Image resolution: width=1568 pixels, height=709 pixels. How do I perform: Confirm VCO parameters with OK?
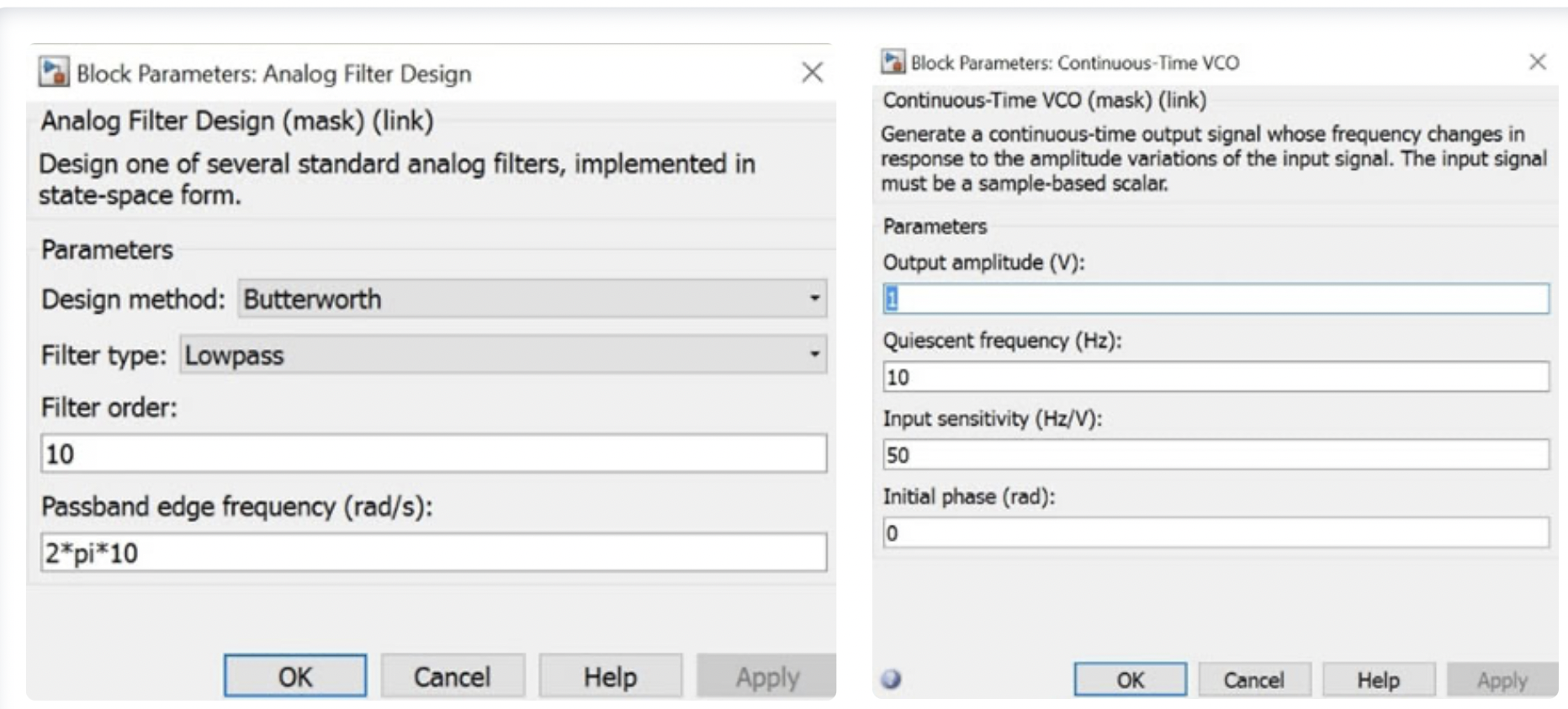tap(1130, 680)
